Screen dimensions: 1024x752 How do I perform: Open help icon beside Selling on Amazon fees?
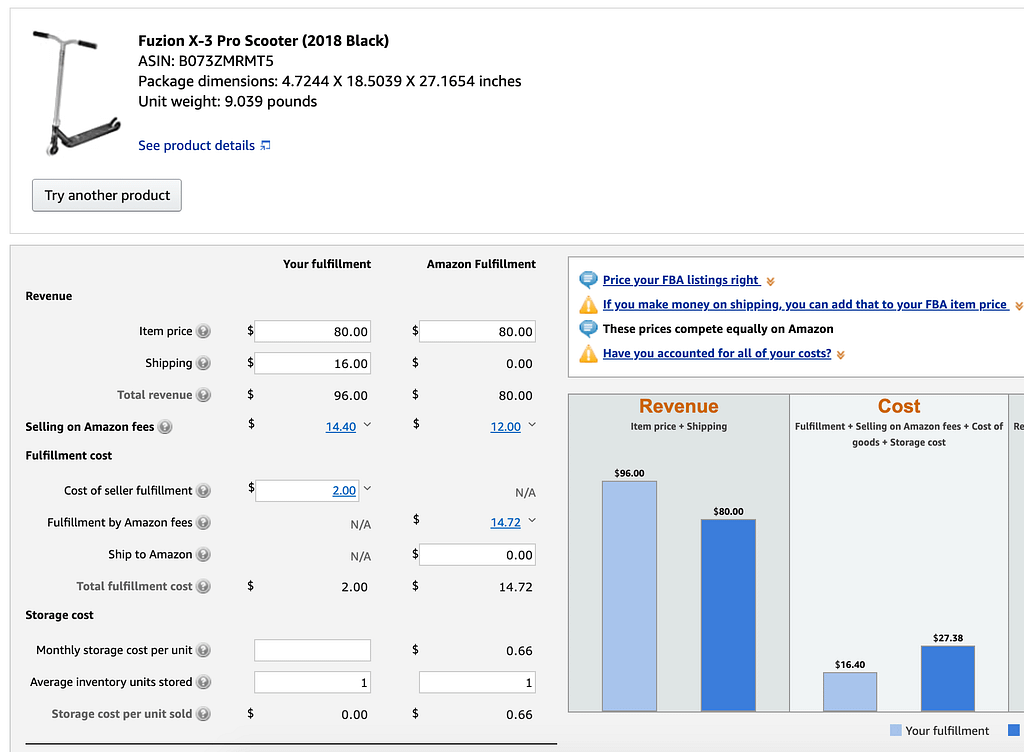point(165,427)
